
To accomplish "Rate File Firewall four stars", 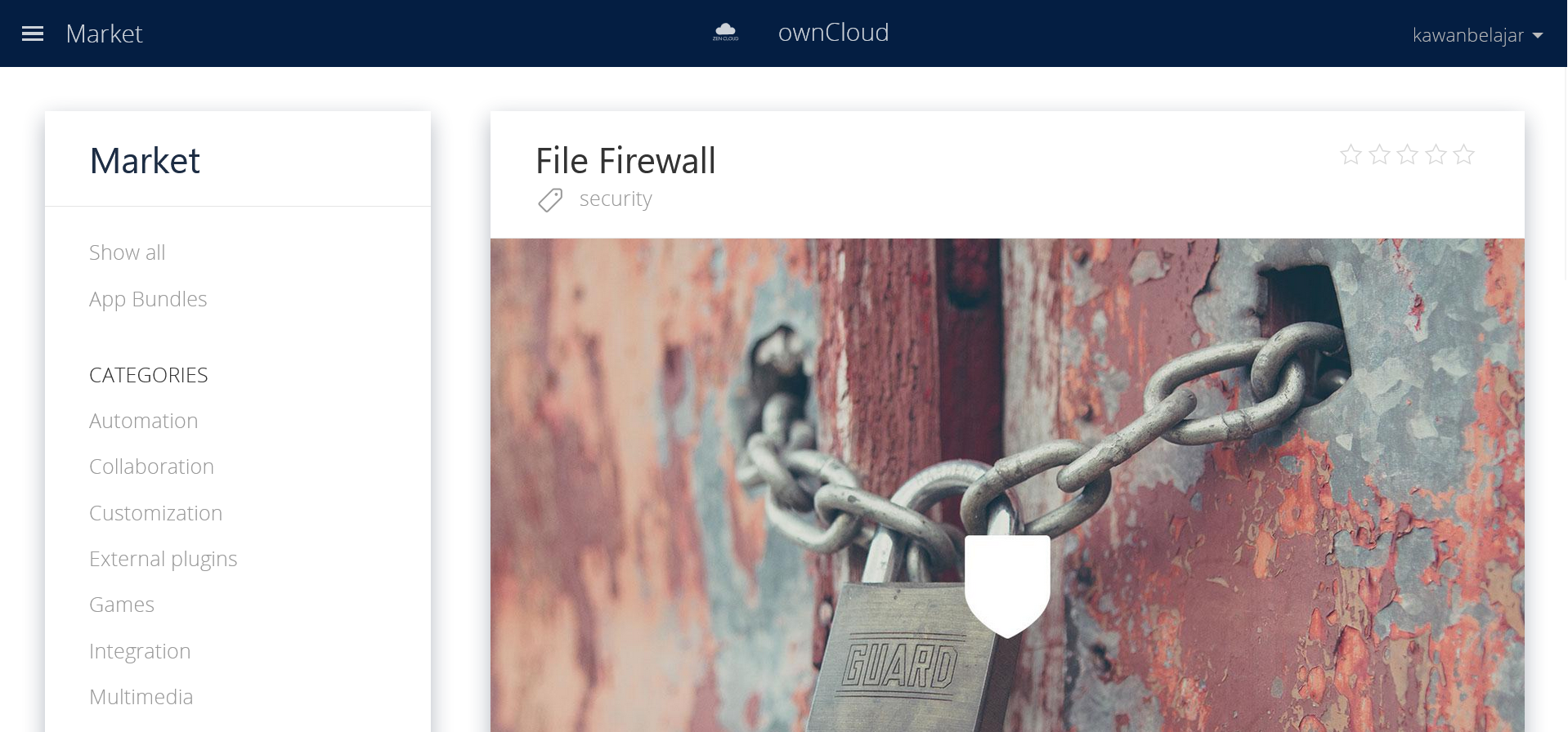I will [x=1436, y=154].
